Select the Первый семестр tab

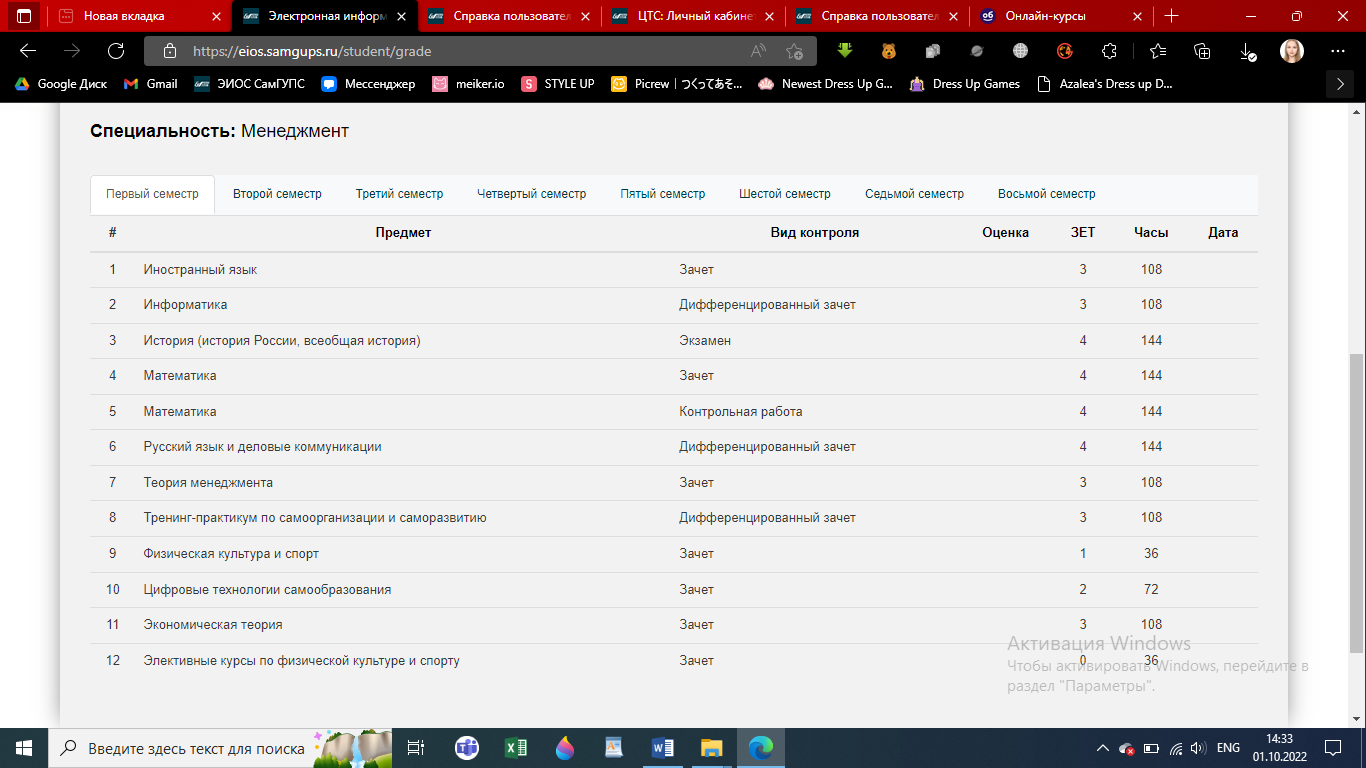pyautogui.click(x=152, y=194)
